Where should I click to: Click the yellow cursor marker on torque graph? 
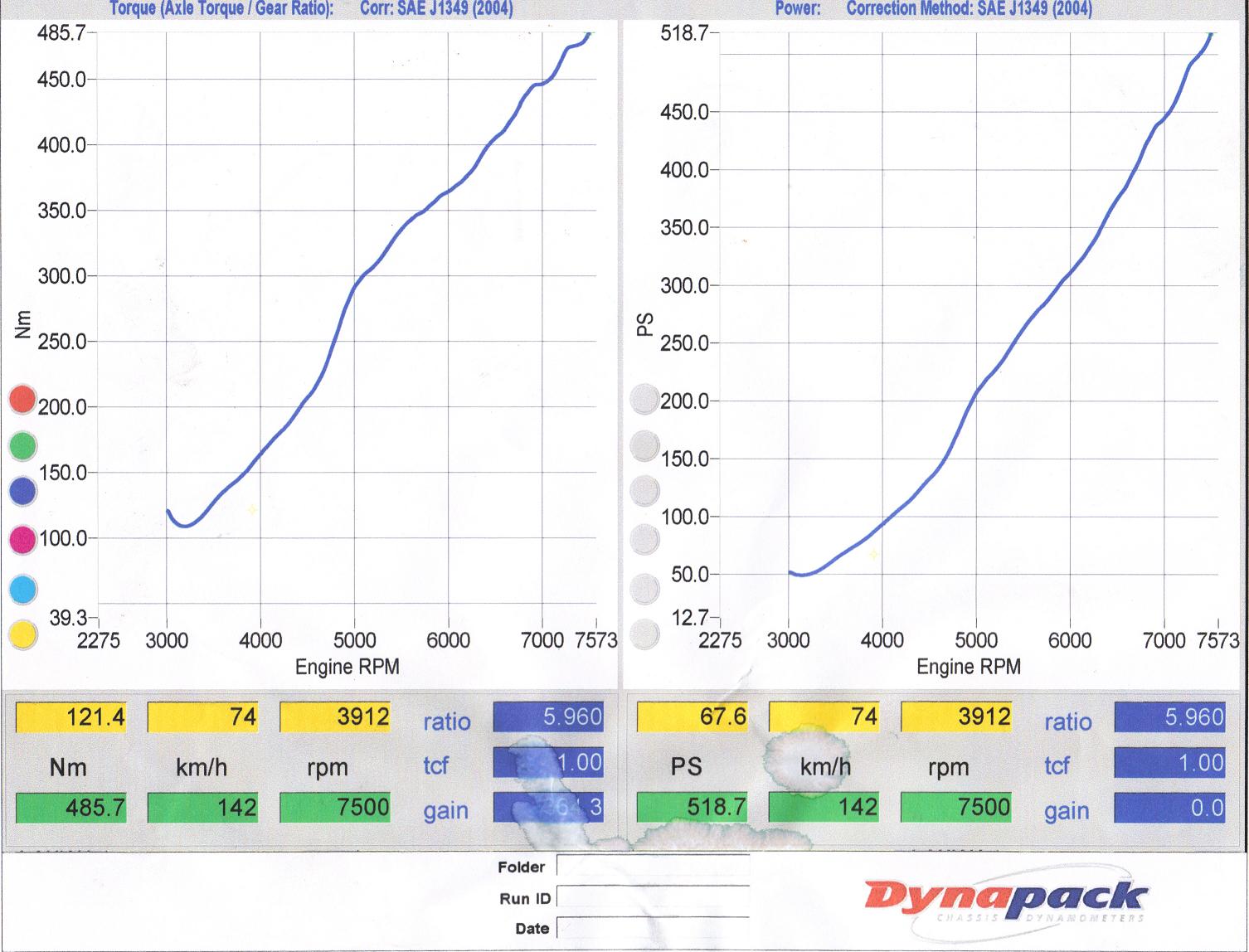click(252, 509)
